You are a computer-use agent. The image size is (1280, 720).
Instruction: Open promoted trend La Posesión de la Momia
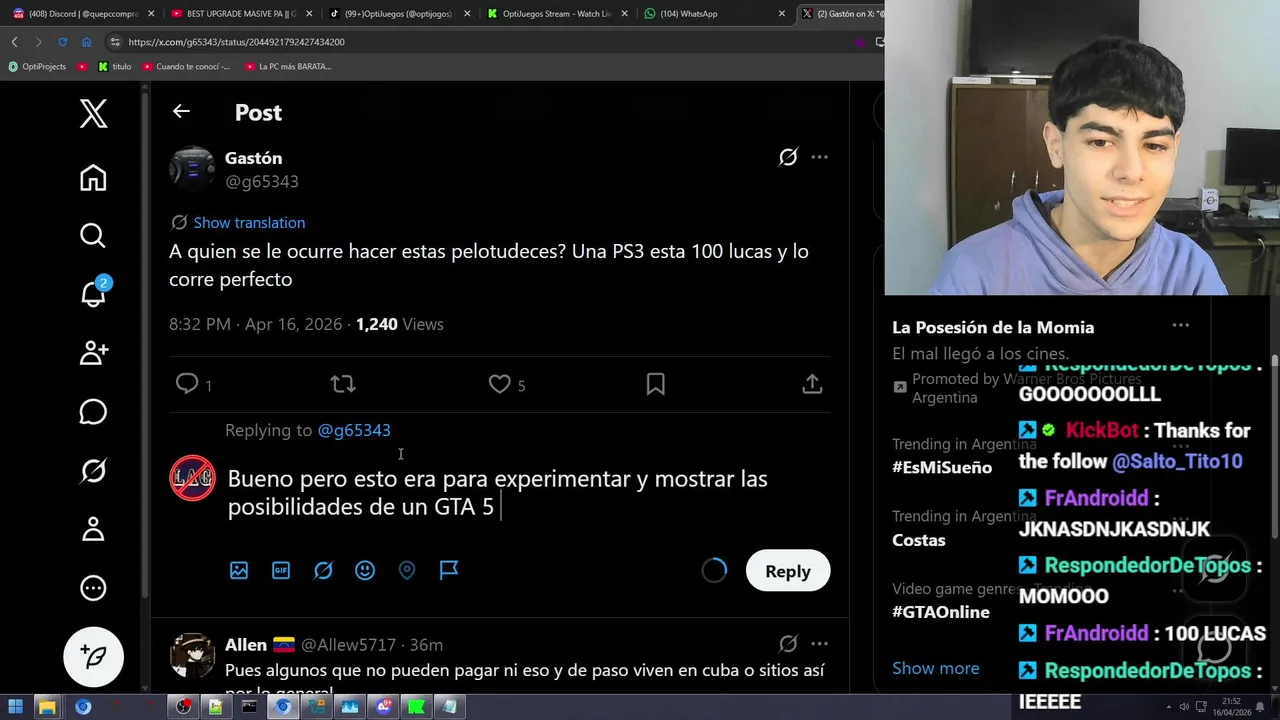[x=993, y=327]
